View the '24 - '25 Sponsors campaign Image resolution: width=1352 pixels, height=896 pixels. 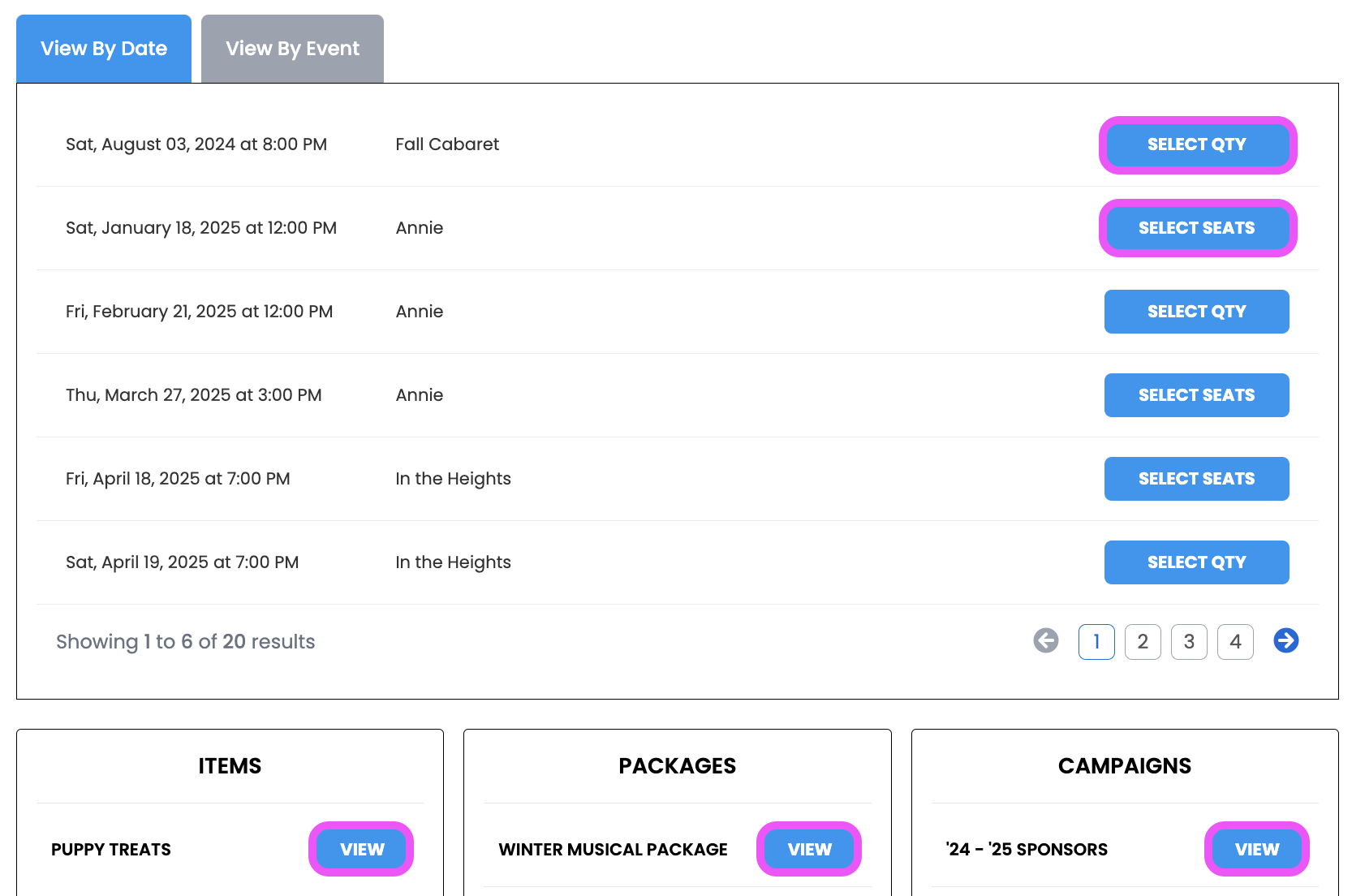click(x=1257, y=849)
